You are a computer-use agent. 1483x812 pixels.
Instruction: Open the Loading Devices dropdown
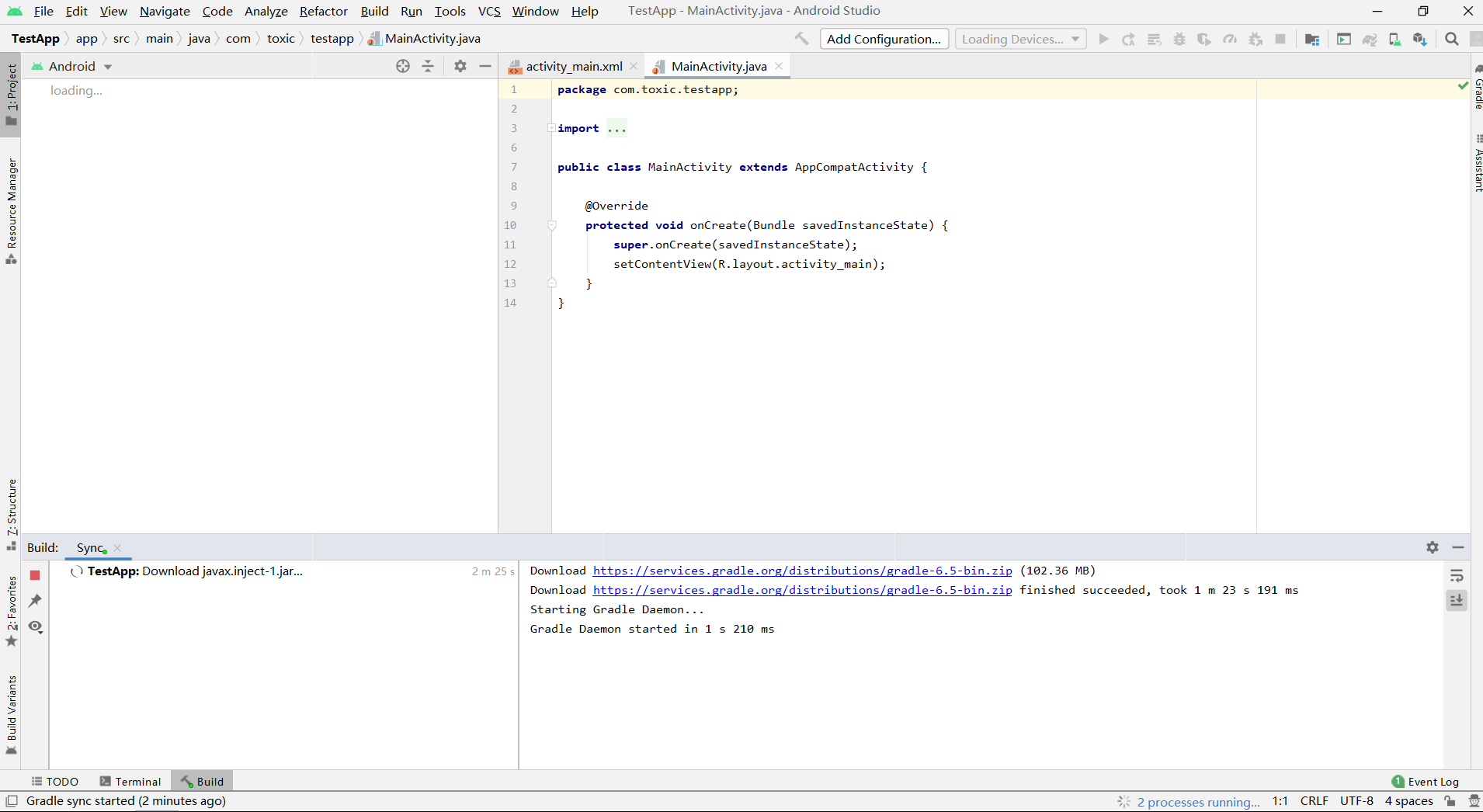[1020, 39]
